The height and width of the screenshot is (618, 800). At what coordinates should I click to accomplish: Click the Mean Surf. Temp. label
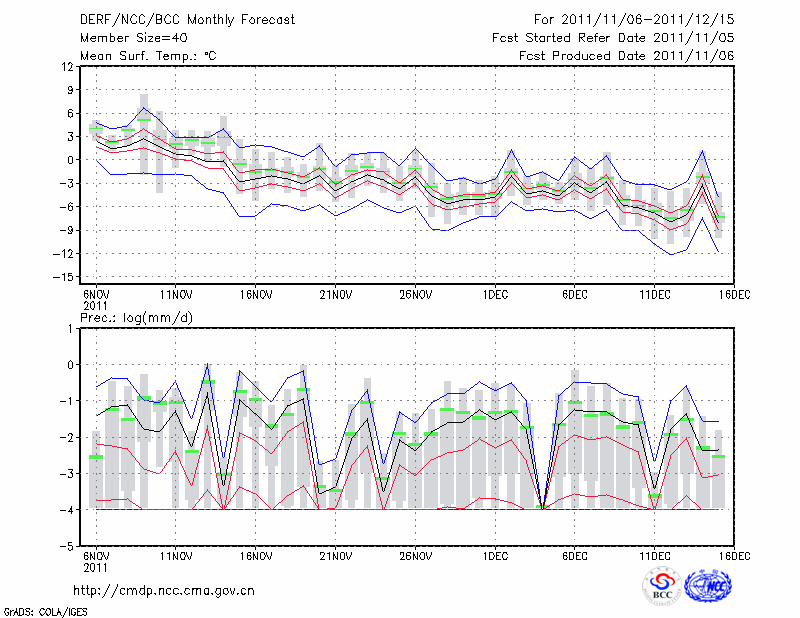pos(148,55)
